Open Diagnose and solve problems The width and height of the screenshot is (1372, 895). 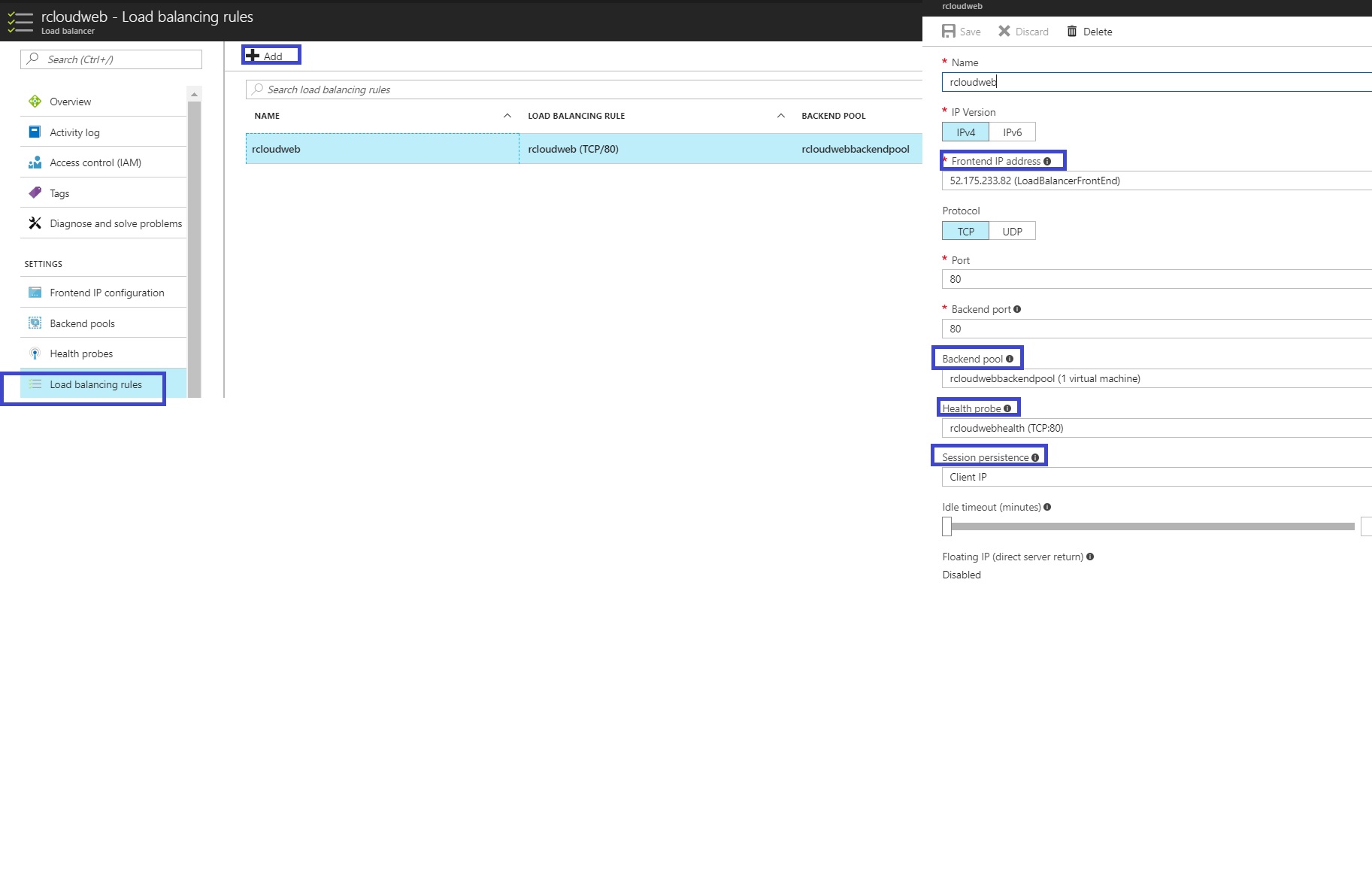[x=115, y=223]
